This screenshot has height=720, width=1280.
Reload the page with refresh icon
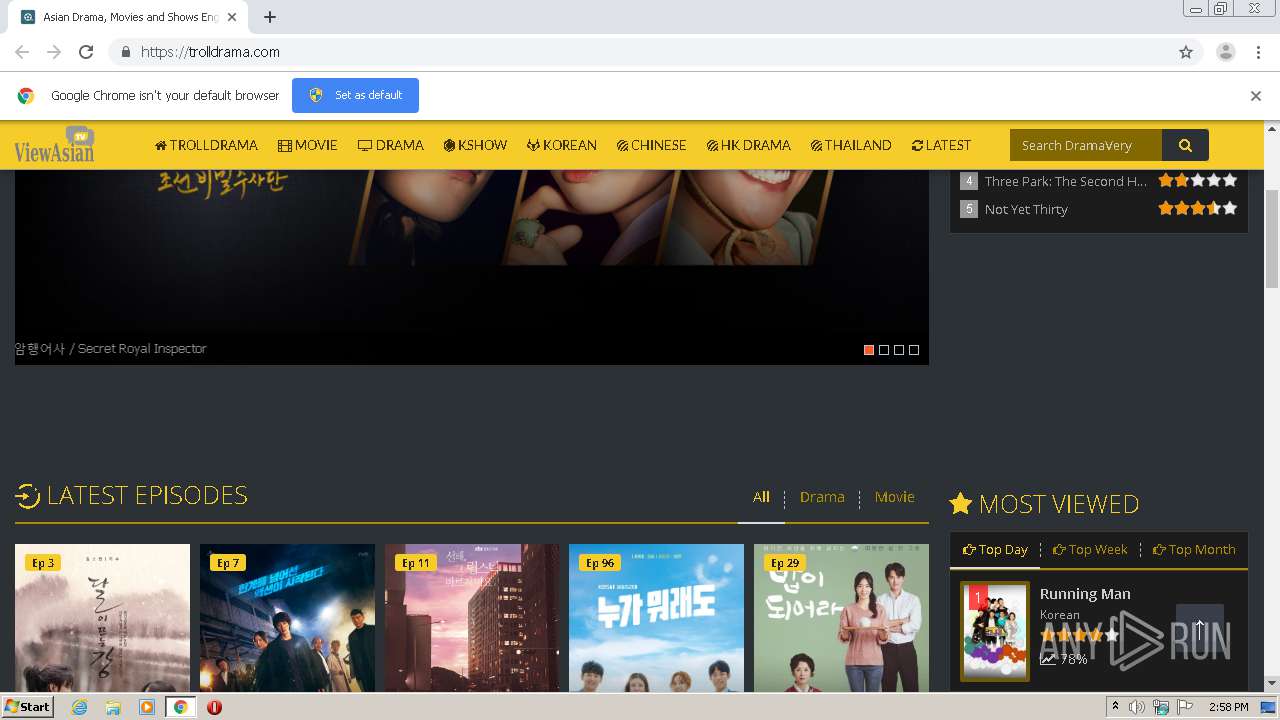click(86, 52)
